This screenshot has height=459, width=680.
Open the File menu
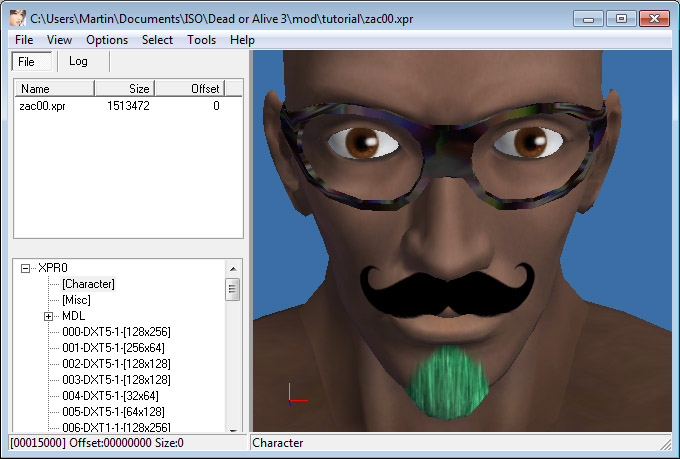(x=24, y=40)
